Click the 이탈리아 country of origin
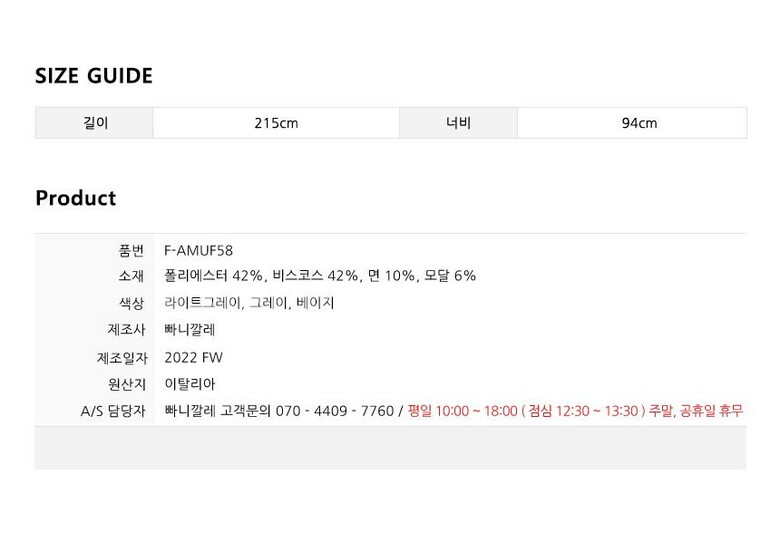780x533 pixels. (189, 383)
